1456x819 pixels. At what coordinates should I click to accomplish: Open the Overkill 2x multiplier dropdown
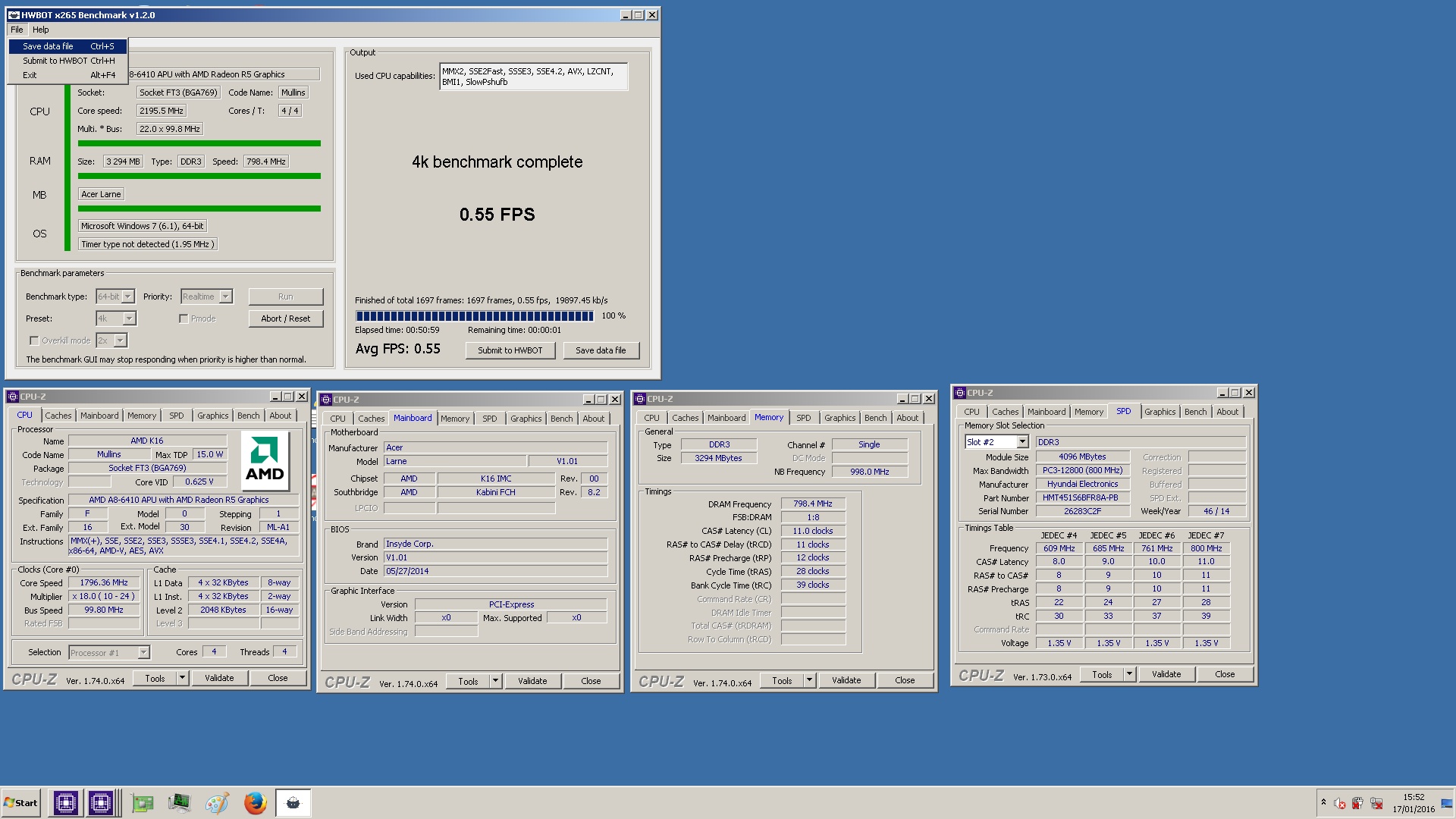(x=121, y=340)
